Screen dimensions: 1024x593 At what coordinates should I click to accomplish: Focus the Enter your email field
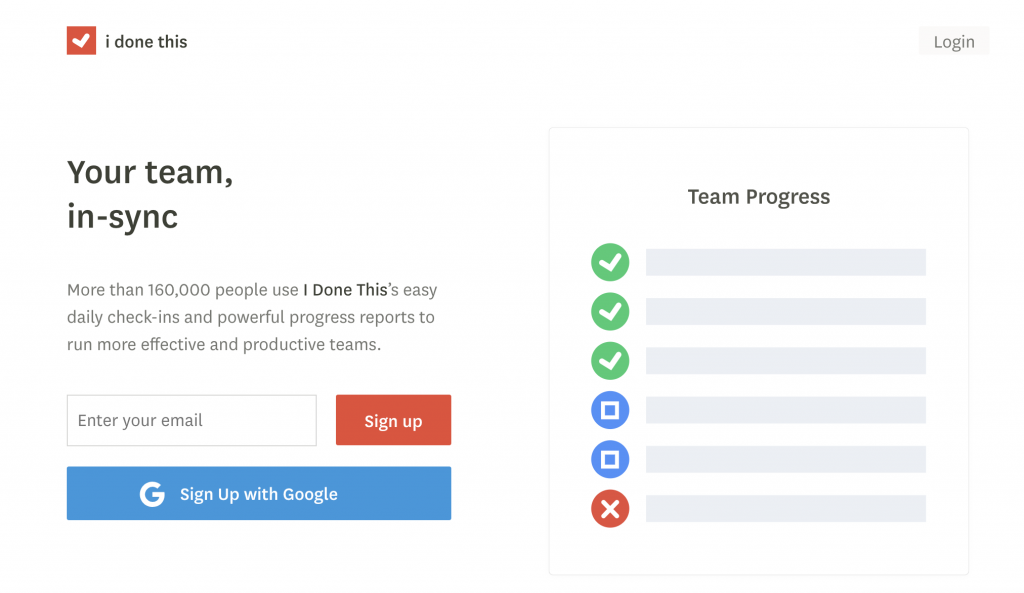(x=191, y=420)
